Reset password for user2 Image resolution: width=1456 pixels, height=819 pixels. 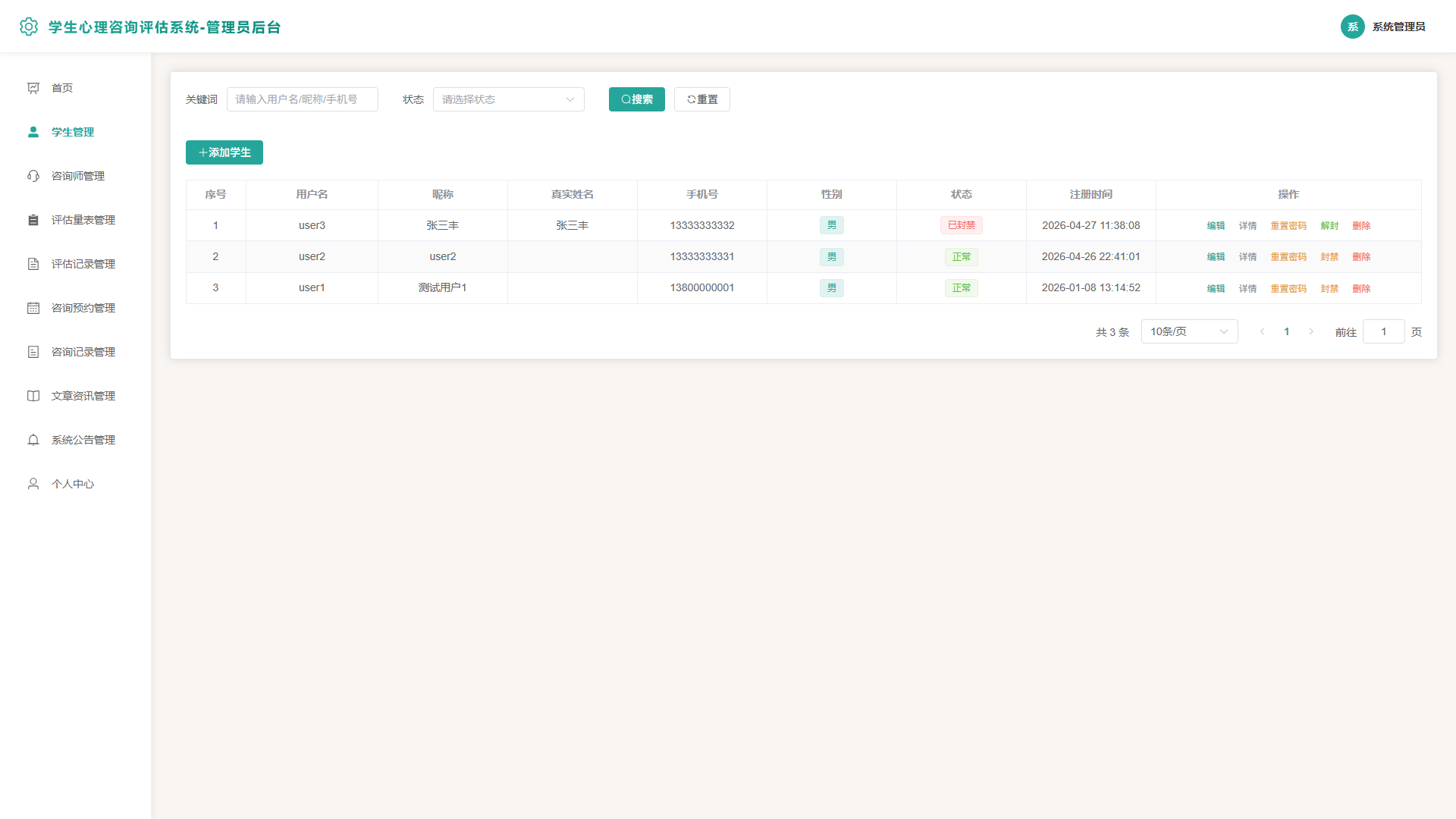point(1288,256)
